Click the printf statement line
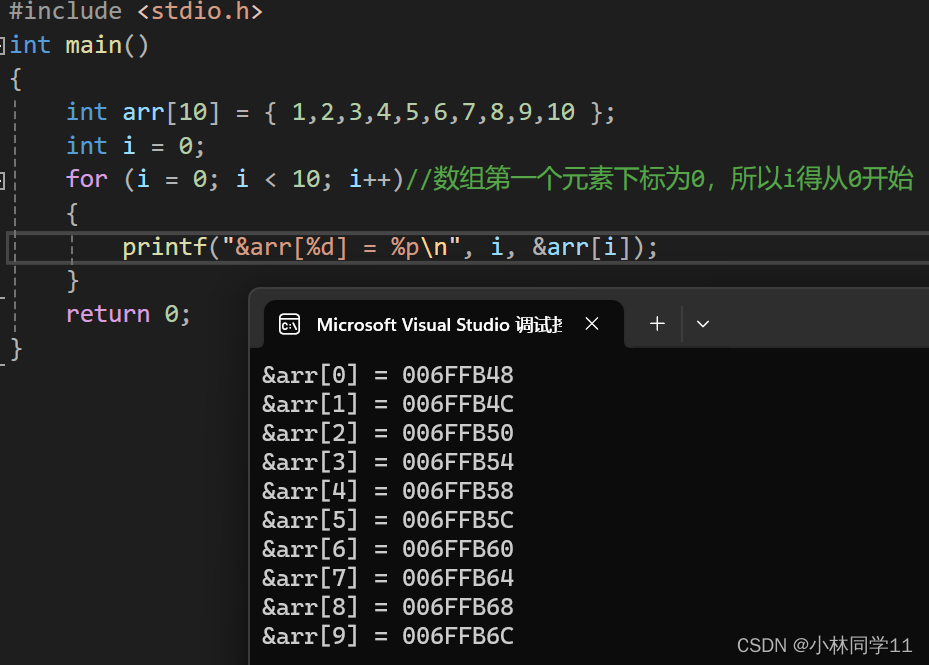The width and height of the screenshot is (929, 665). pyautogui.click(x=390, y=247)
